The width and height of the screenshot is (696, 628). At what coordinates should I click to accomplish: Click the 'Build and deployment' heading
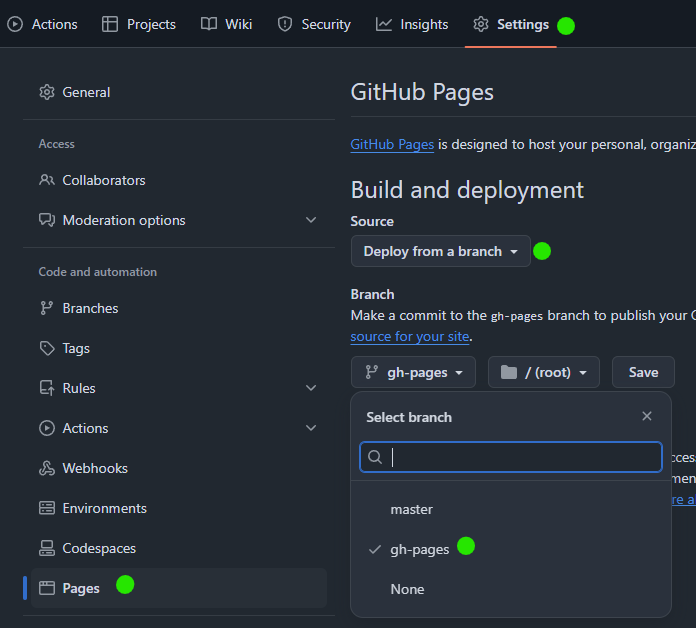[467, 190]
